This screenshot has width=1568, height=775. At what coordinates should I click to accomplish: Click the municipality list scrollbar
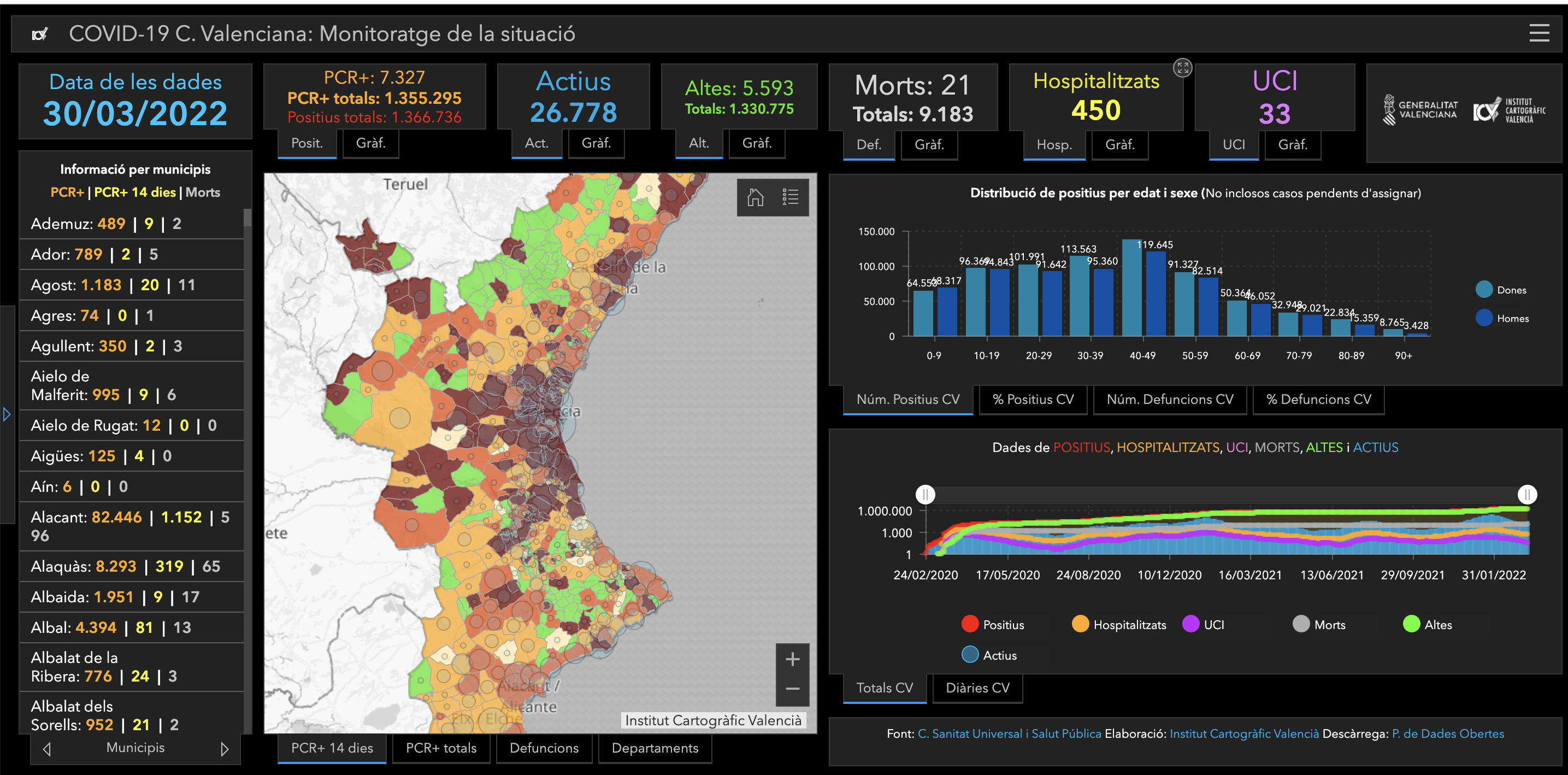pos(247,219)
